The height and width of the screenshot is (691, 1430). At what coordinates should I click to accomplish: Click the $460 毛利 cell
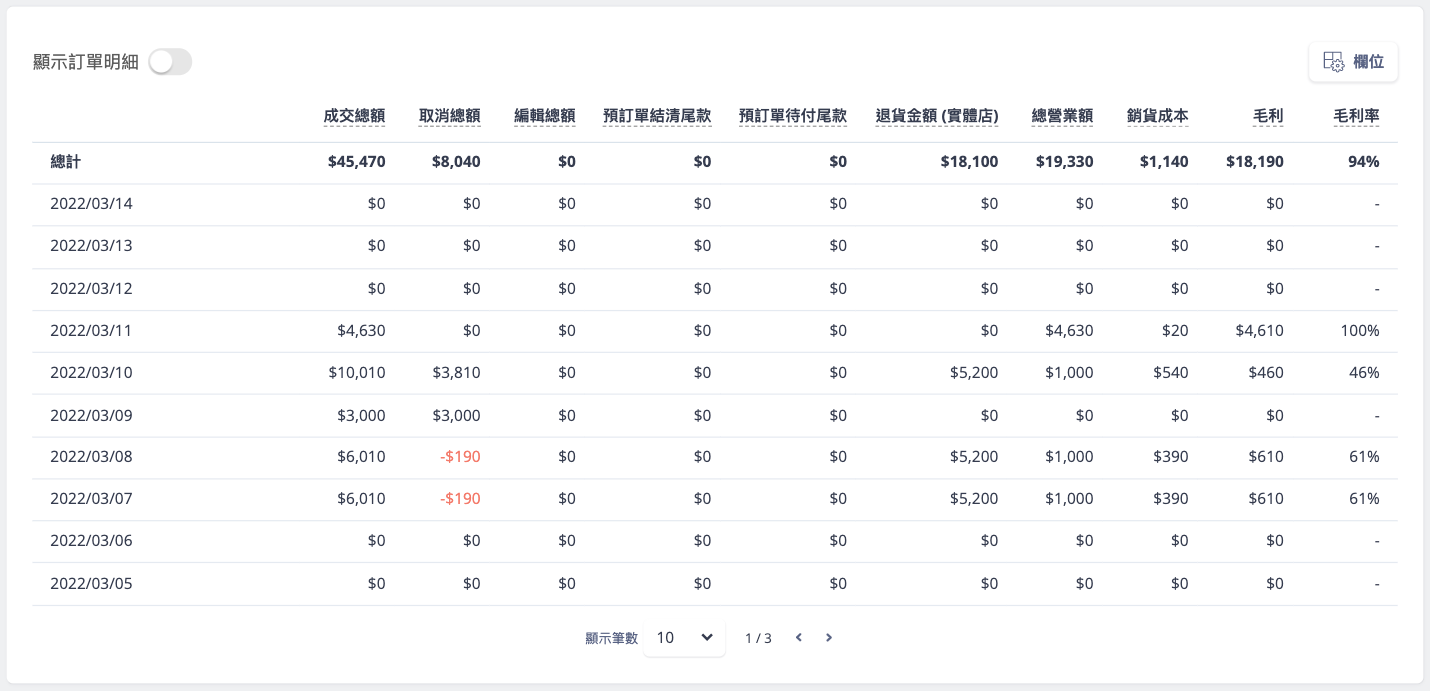tap(1266, 373)
